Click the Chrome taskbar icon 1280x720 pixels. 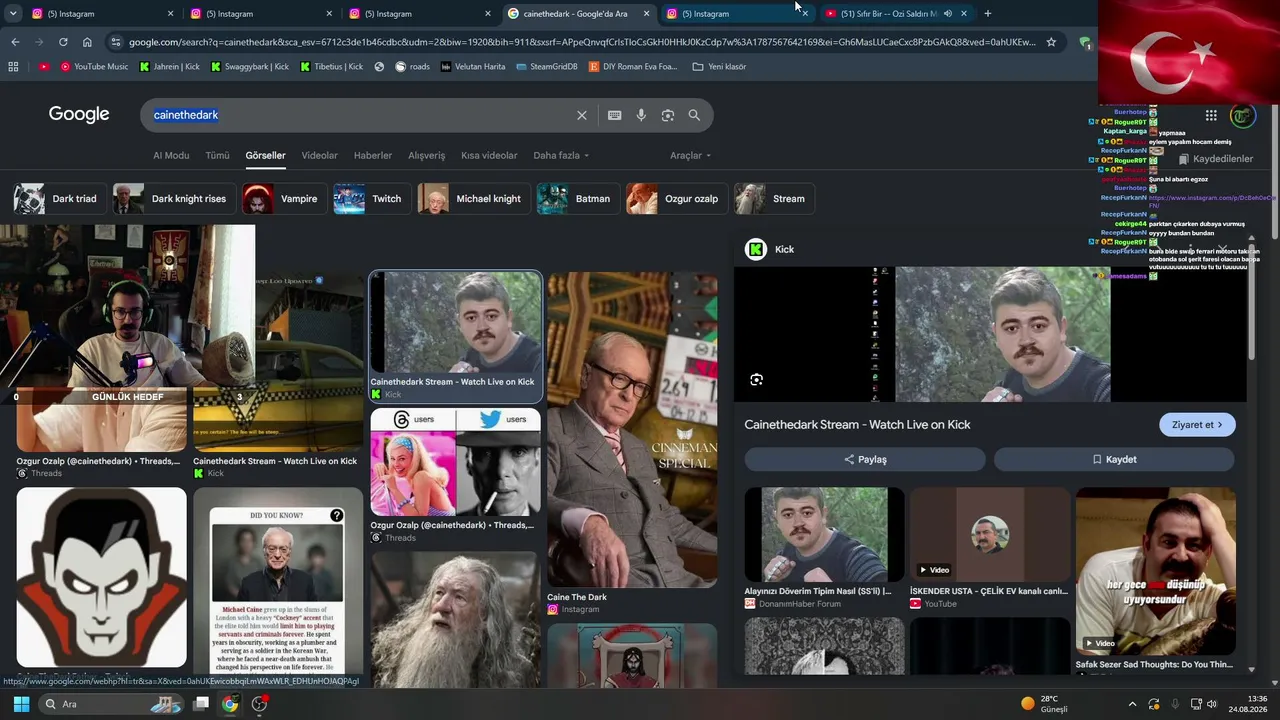(x=230, y=704)
